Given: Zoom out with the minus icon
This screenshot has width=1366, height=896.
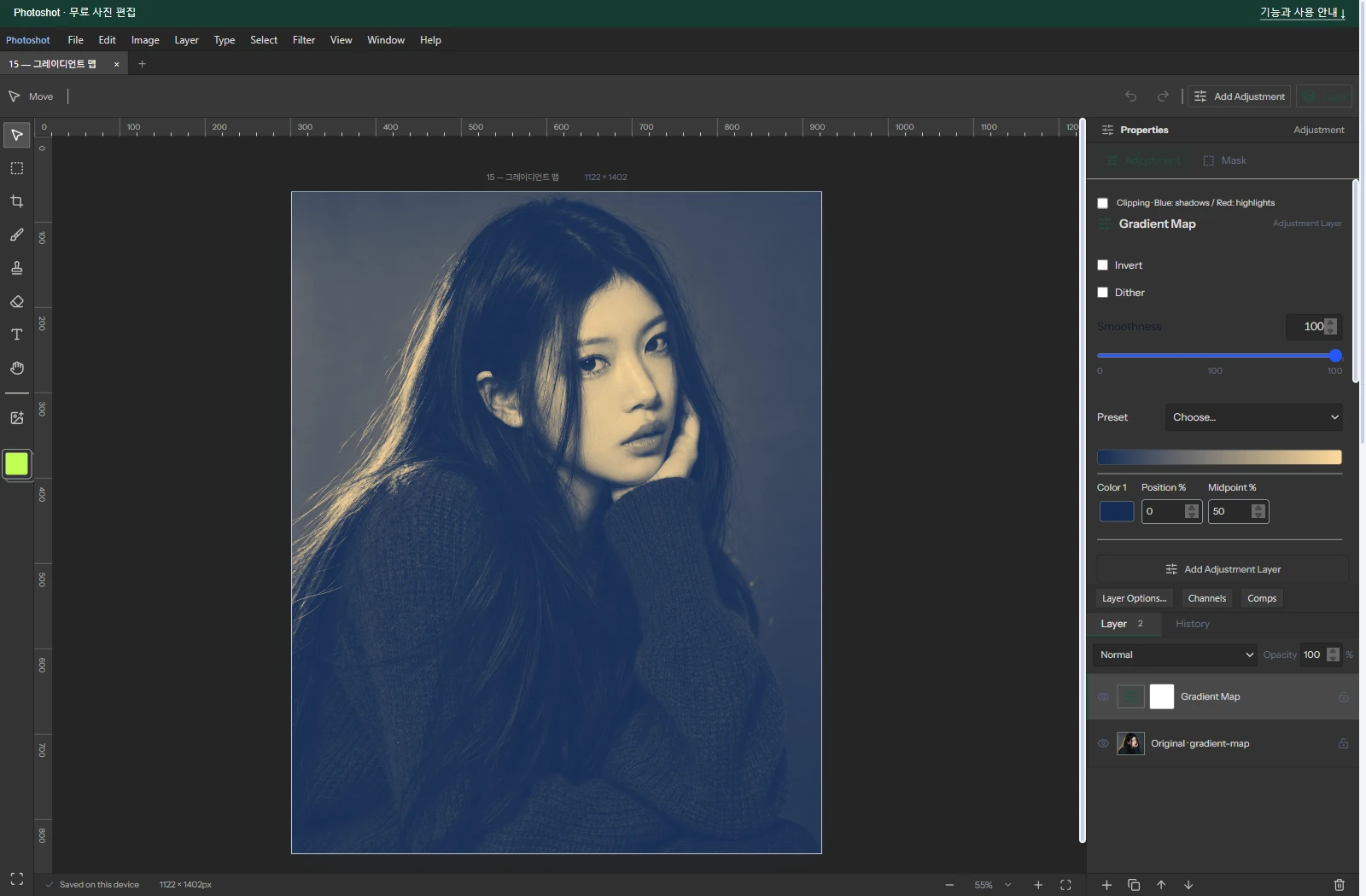Looking at the screenshot, I should point(949,885).
